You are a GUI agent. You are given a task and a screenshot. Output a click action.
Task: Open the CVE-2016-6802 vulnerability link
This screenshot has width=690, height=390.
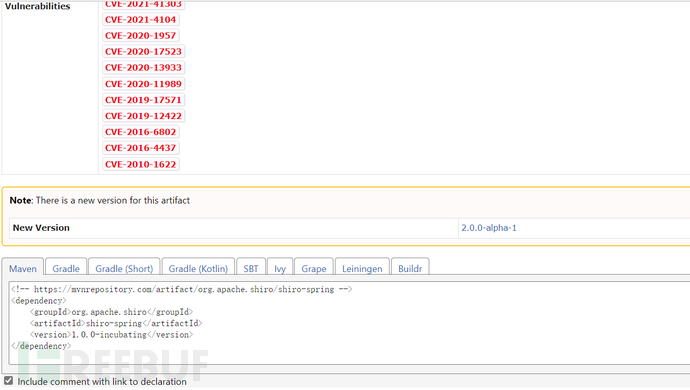[x=140, y=132]
